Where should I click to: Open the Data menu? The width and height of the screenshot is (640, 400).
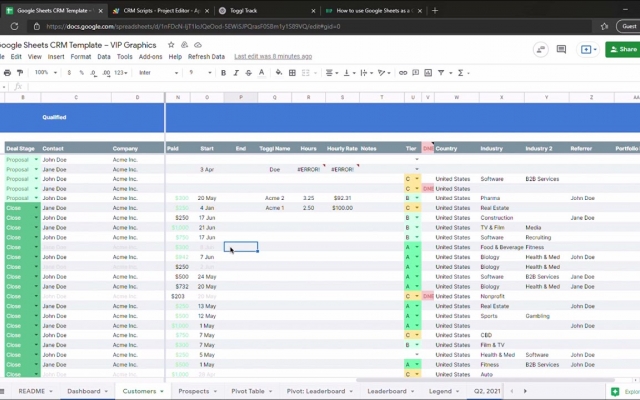(x=104, y=57)
